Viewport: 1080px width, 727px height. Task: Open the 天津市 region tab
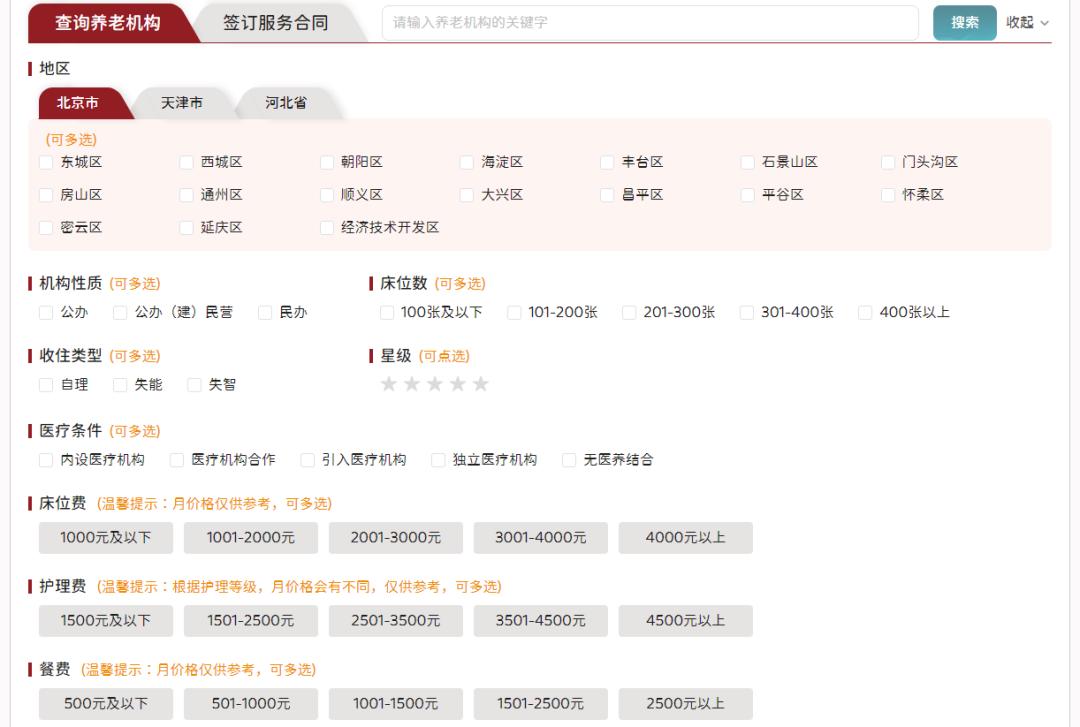click(x=182, y=101)
